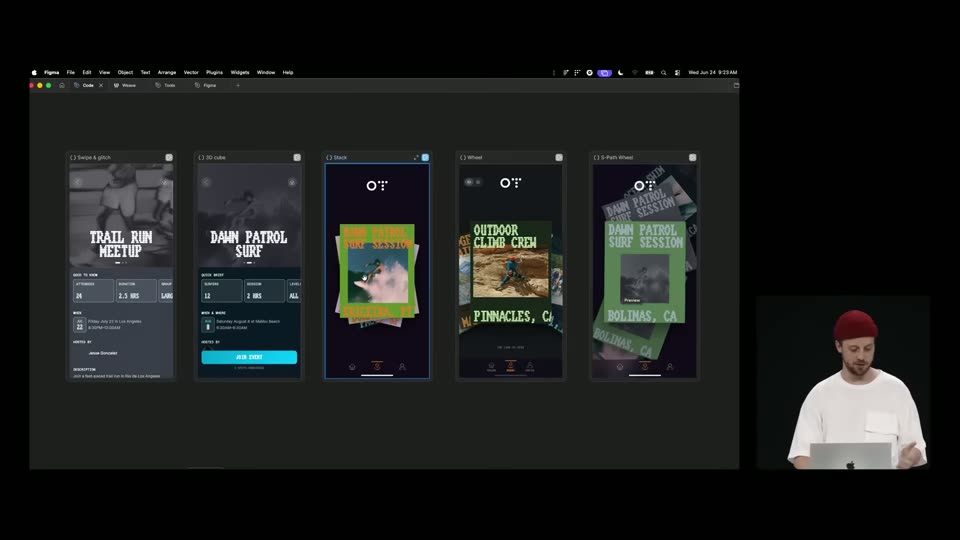960x540 pixels.
Task: Open the Figma app menu
Action: pyautogui.click(x=51, y=72)
